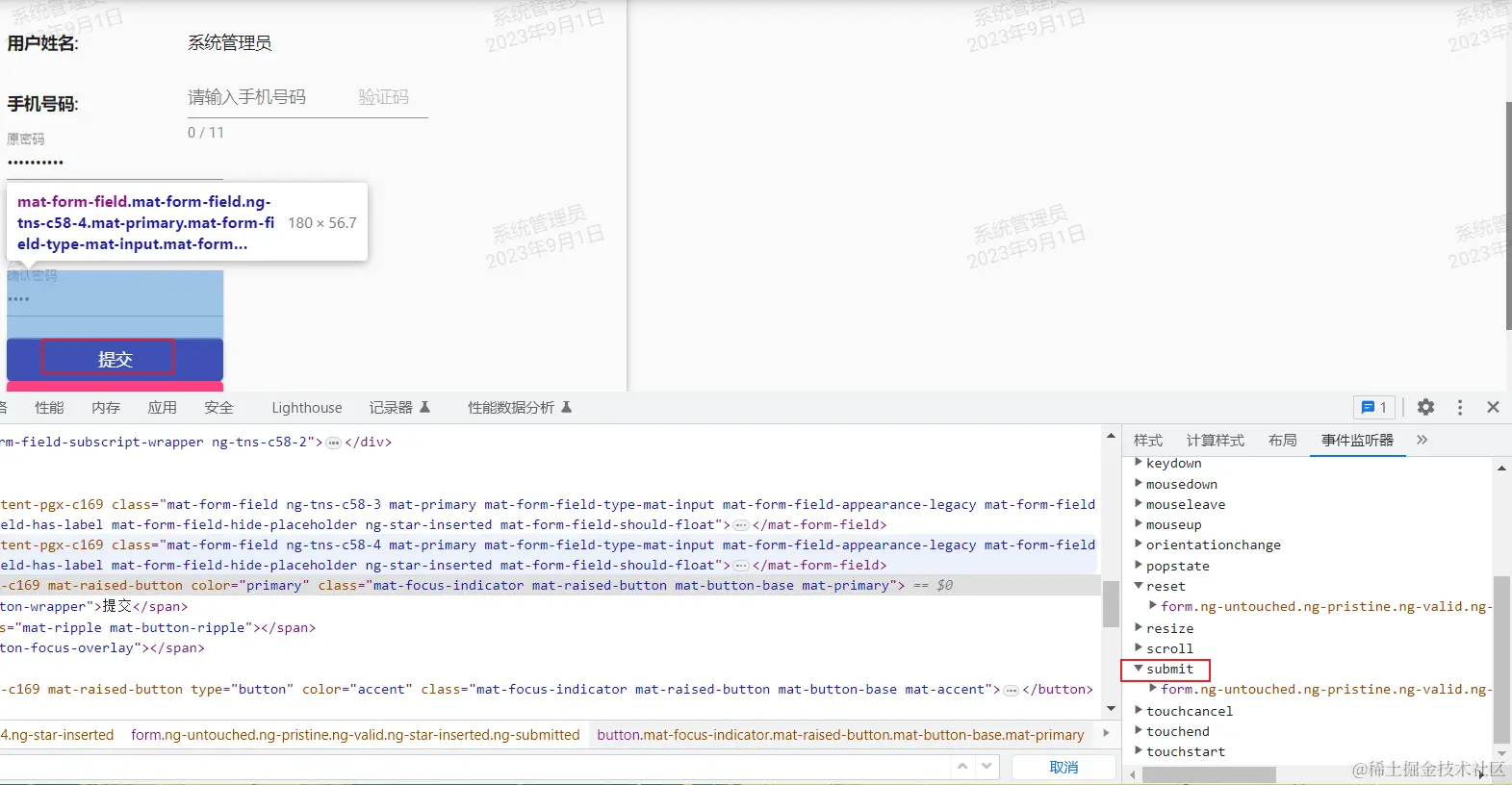
Task: Switch to 布局 sidebar tab
Action: click(1282, 440)
